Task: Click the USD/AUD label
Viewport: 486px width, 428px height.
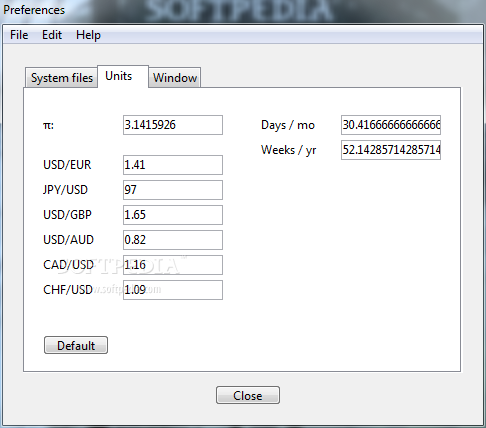Action: coord(68,240)
